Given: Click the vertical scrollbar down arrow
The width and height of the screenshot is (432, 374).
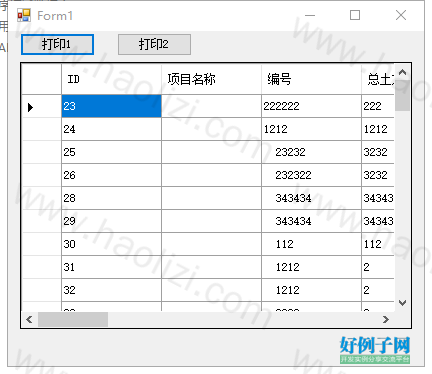Looking at the screenshot, I should click(x=402, y=303).
